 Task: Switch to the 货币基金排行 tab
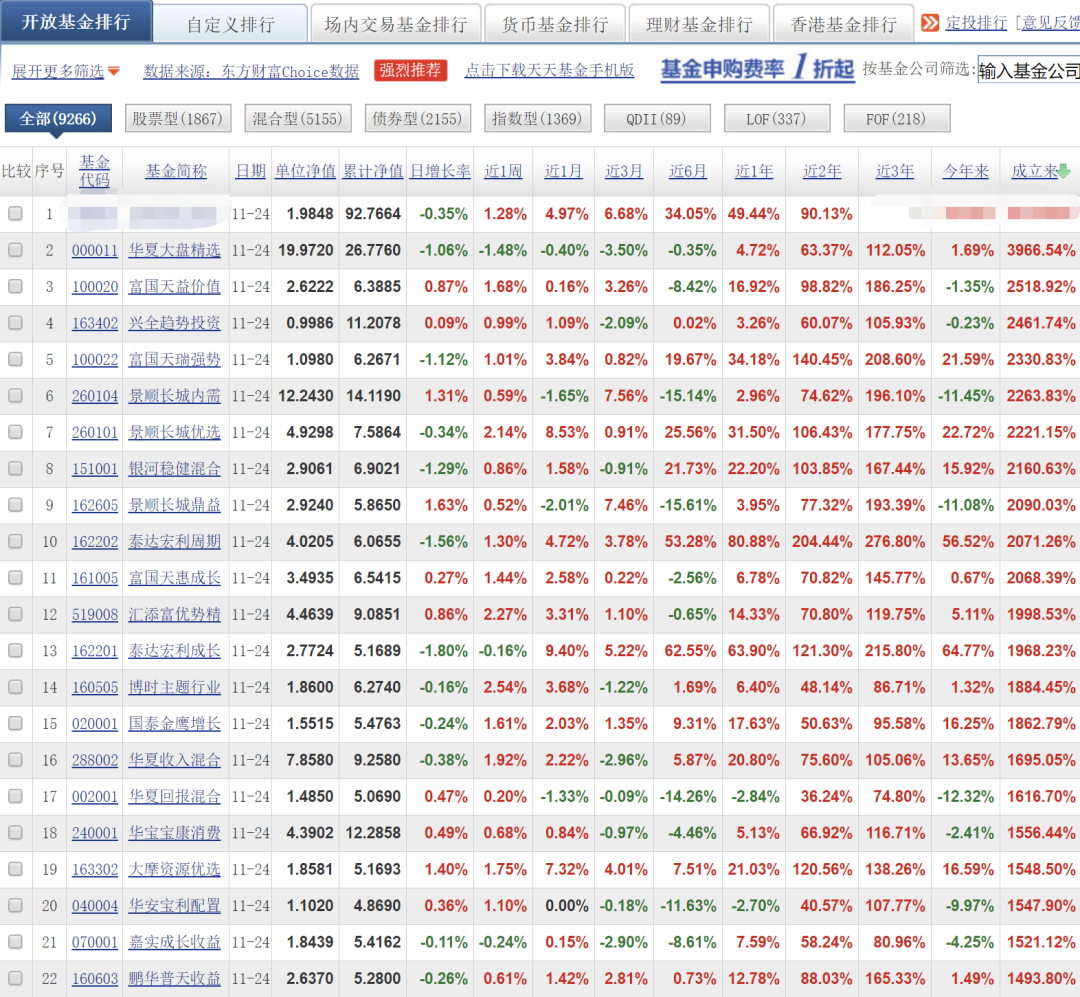pos(555,24)
